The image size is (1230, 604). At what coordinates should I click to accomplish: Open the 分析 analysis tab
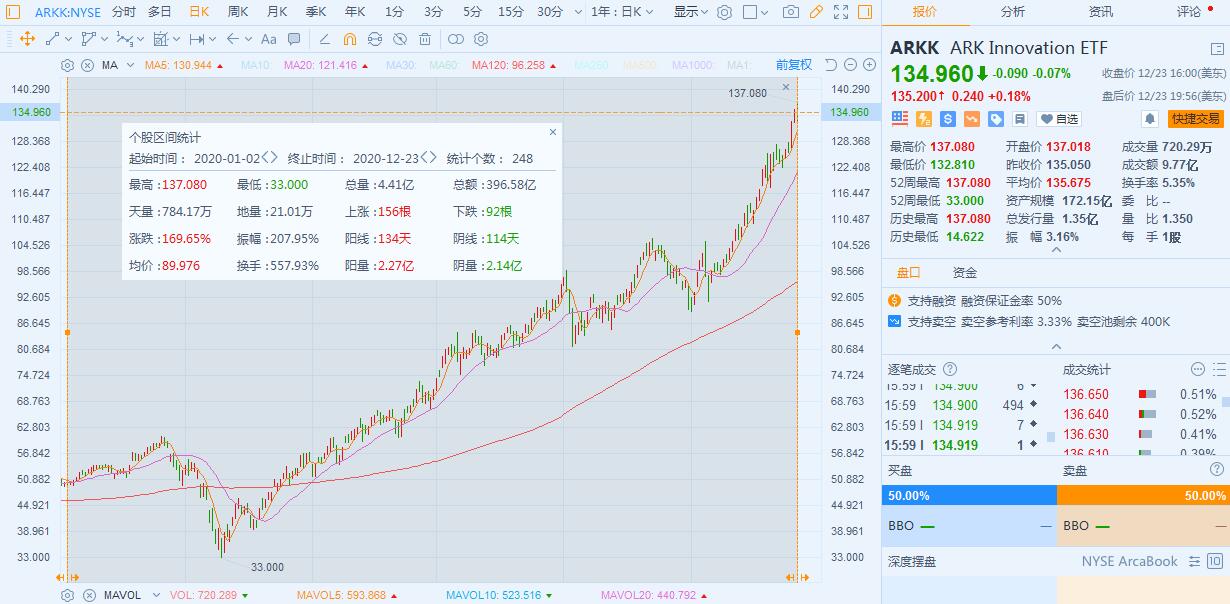click(x=1013, y=12)
